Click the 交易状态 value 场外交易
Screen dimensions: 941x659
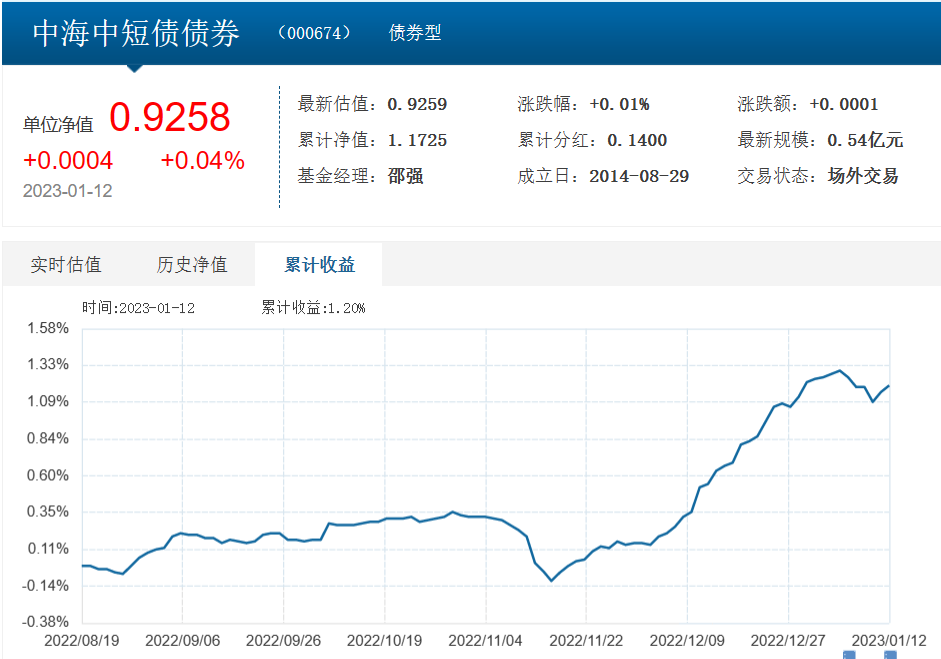pos(862,176)
